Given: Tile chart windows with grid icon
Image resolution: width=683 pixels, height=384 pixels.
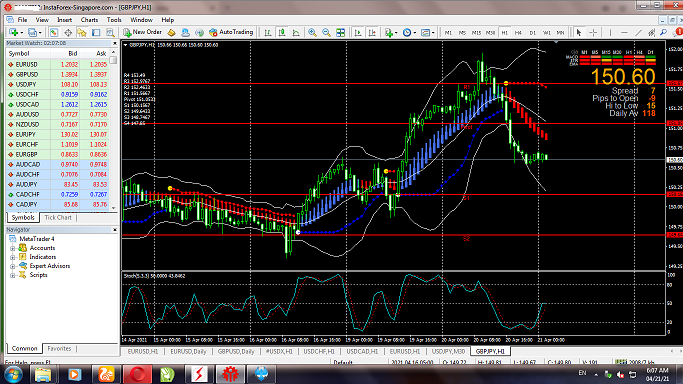Looking at the screenshot, I should [341, 33].
